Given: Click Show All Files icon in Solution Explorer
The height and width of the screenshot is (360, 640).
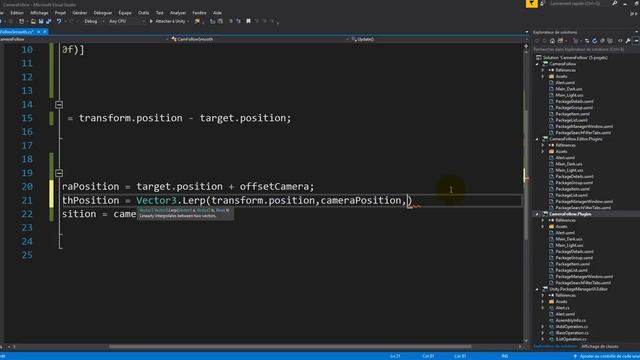Looking at the screenshot, I should point(610,41).
